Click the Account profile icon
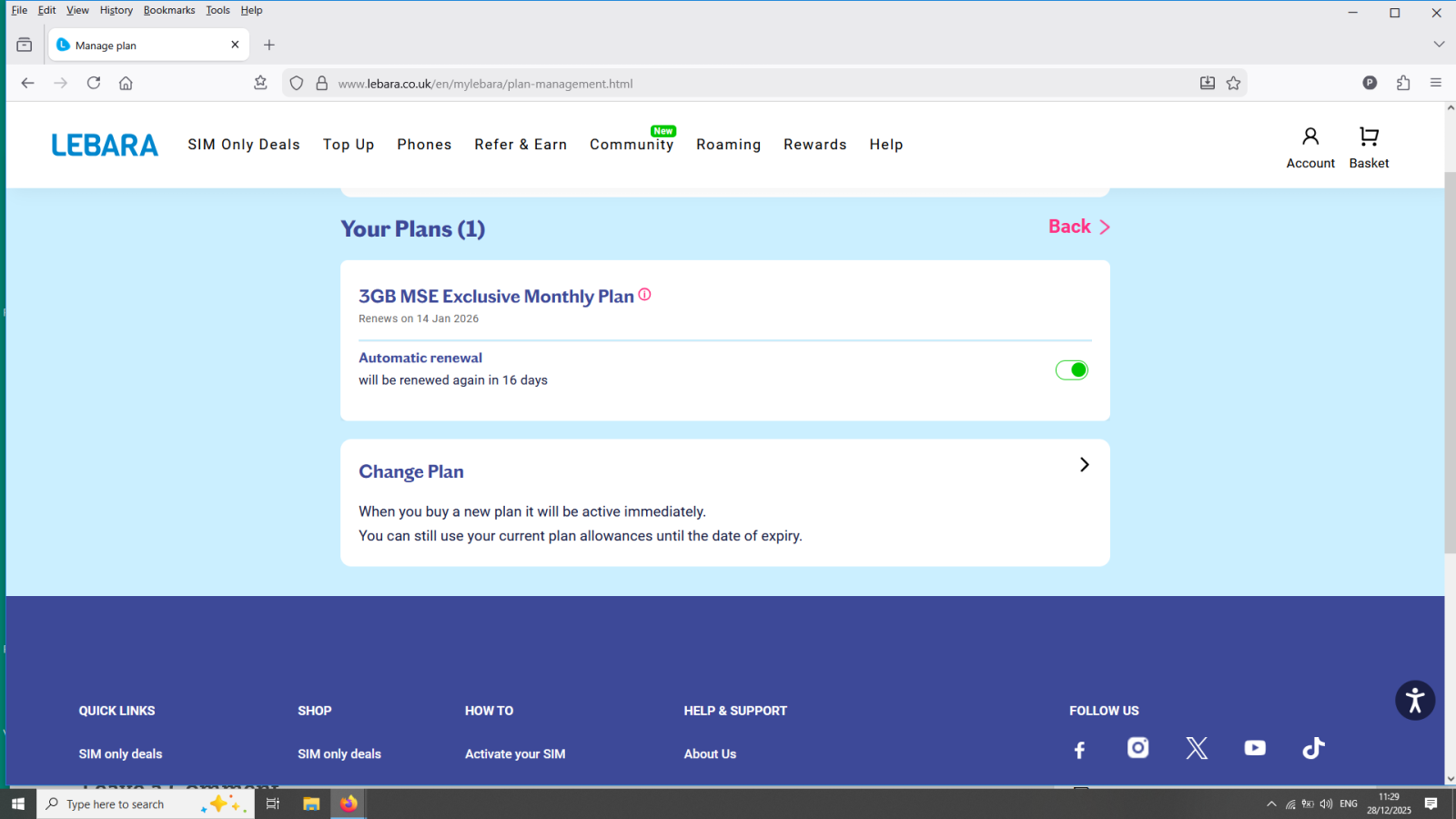 [1310, 137]
